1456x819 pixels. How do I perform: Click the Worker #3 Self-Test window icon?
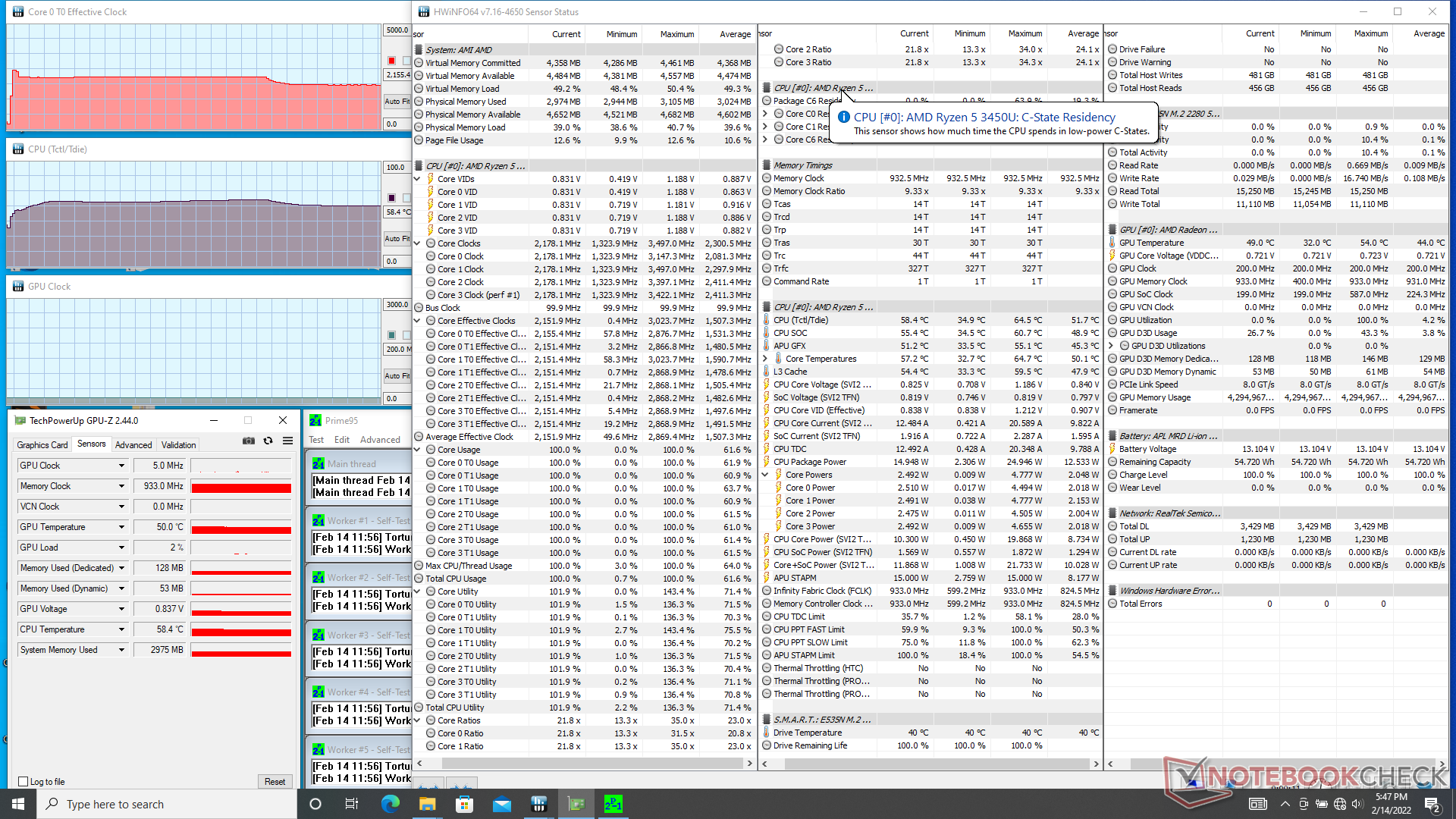point(318,635)
